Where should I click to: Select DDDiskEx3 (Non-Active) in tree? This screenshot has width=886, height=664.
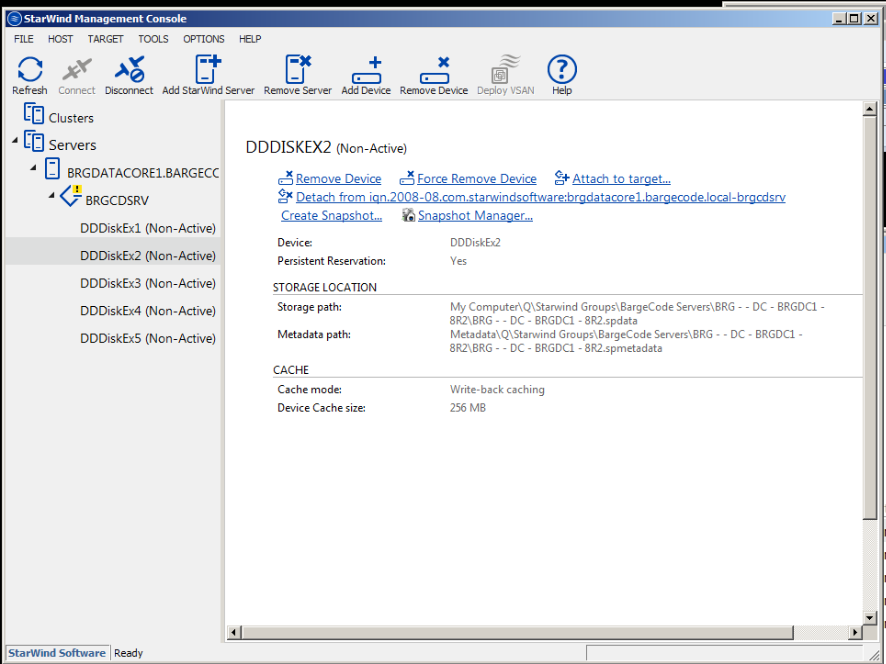pyautogui.click(x=148, y=283)
